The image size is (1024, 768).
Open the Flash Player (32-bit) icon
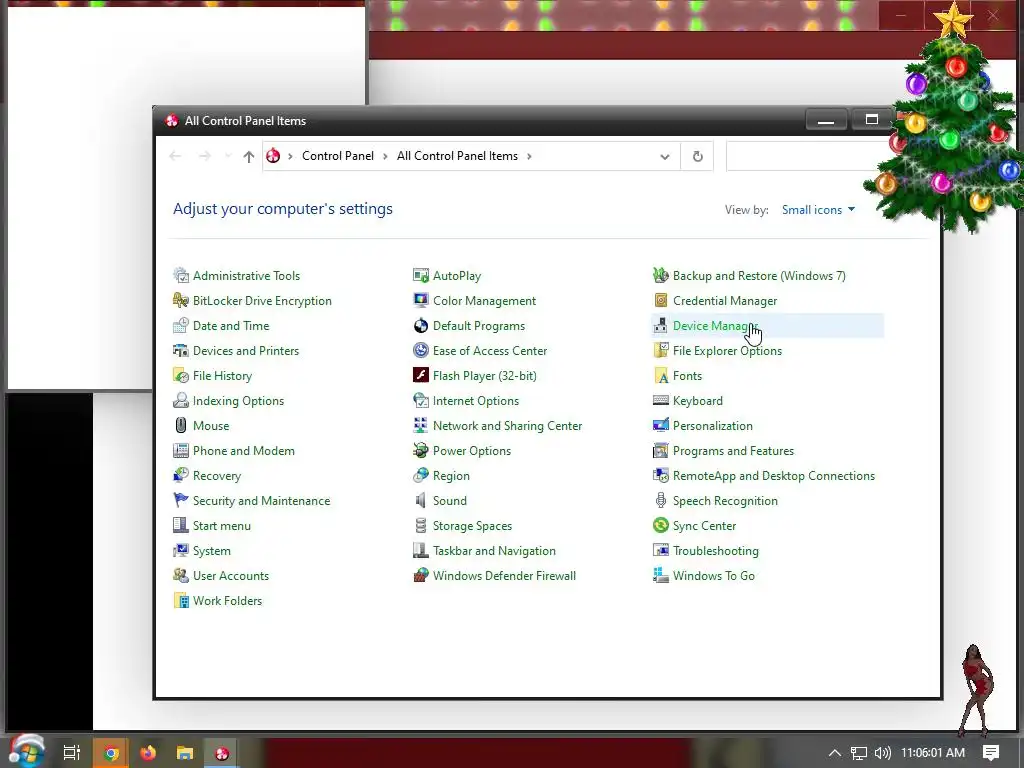[421, 376]
